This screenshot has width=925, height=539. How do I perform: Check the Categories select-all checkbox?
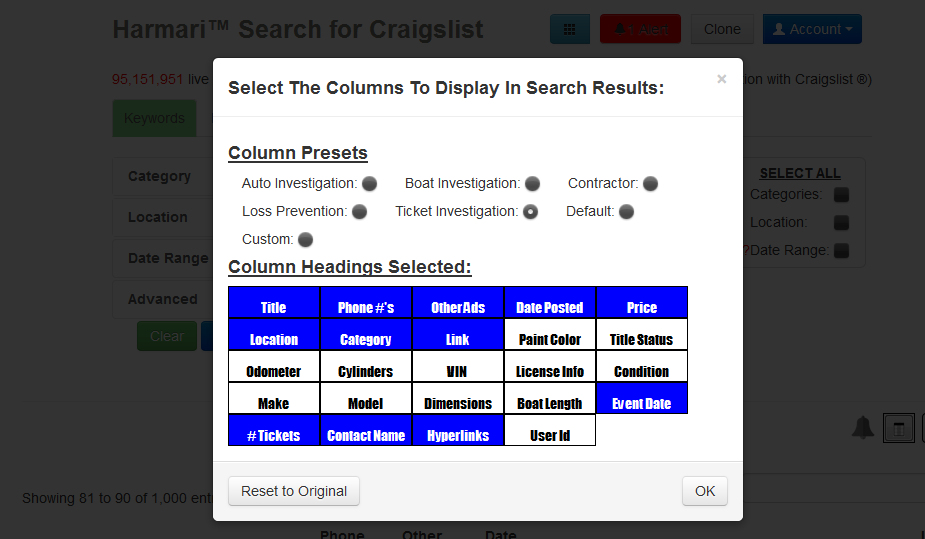(x=841, y=195)
